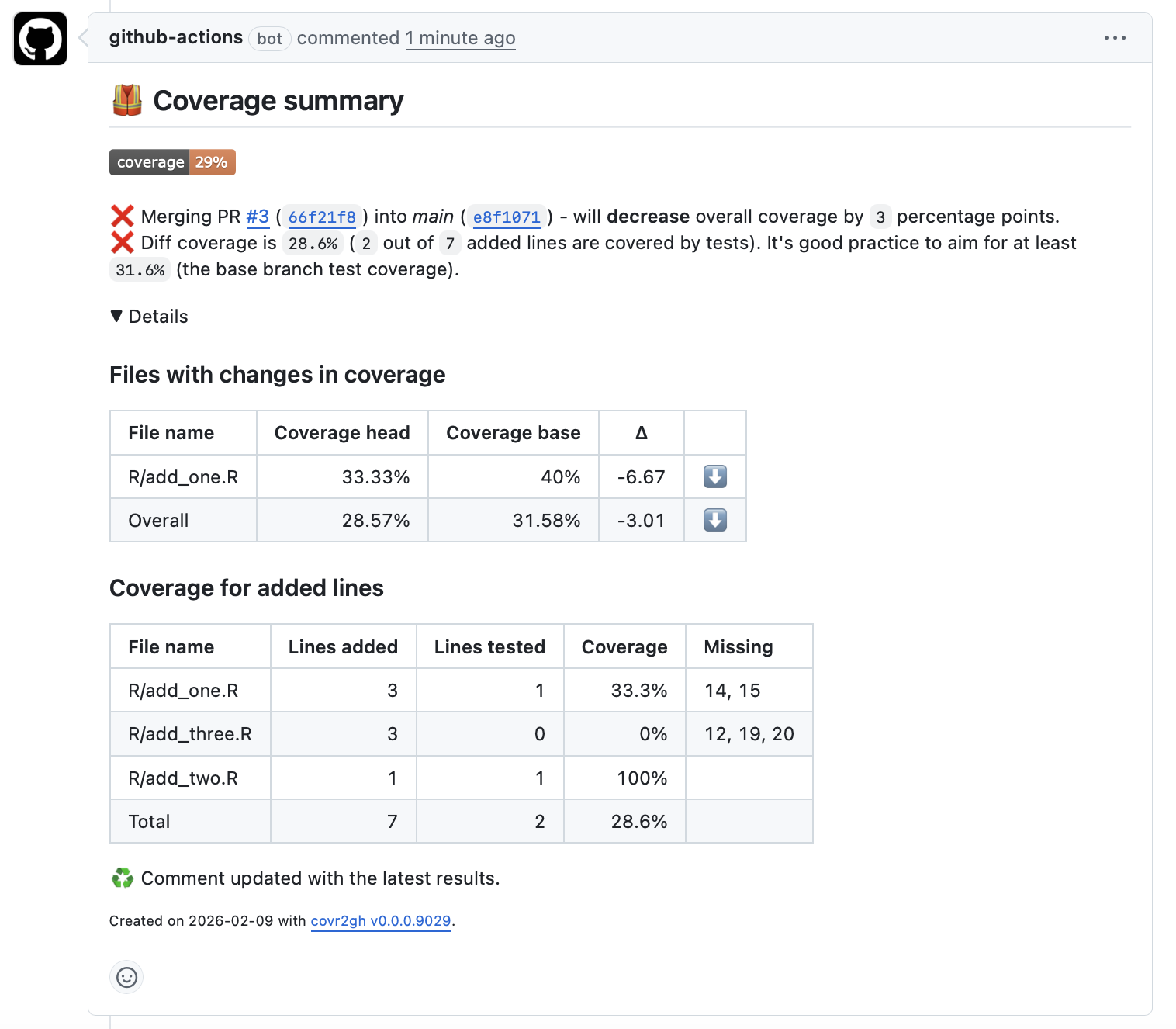Click the smiley reaction icon
Viewport: 1176px width, 1029px height.
126,978
